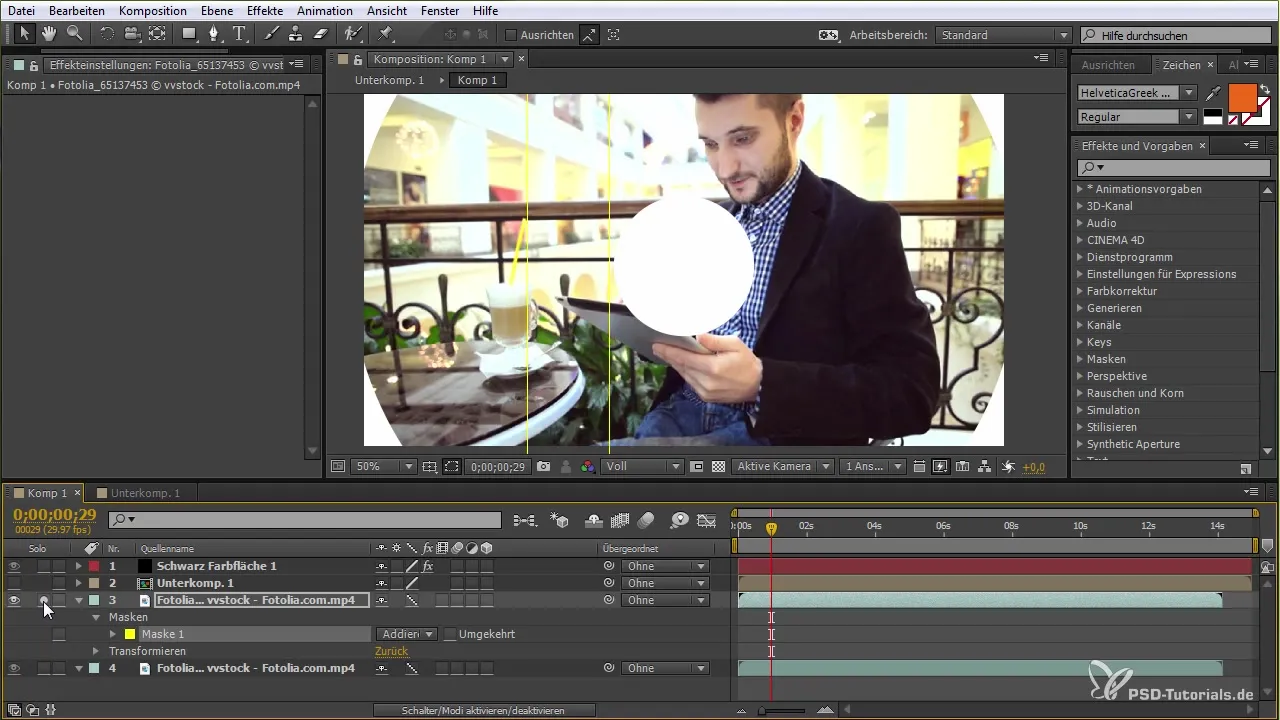The image size is (1280, 720).
Task: Open the Voll resolution dropdown
Action: coord(643,466)
